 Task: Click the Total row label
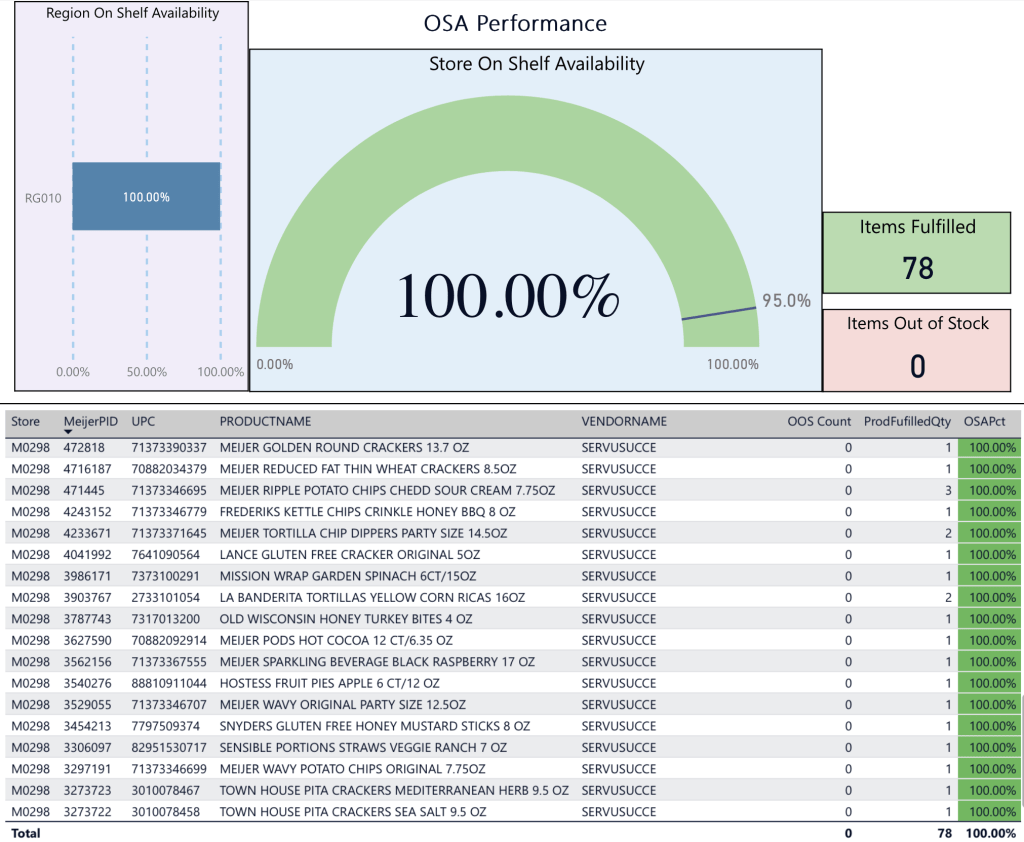tap(26, 833)
